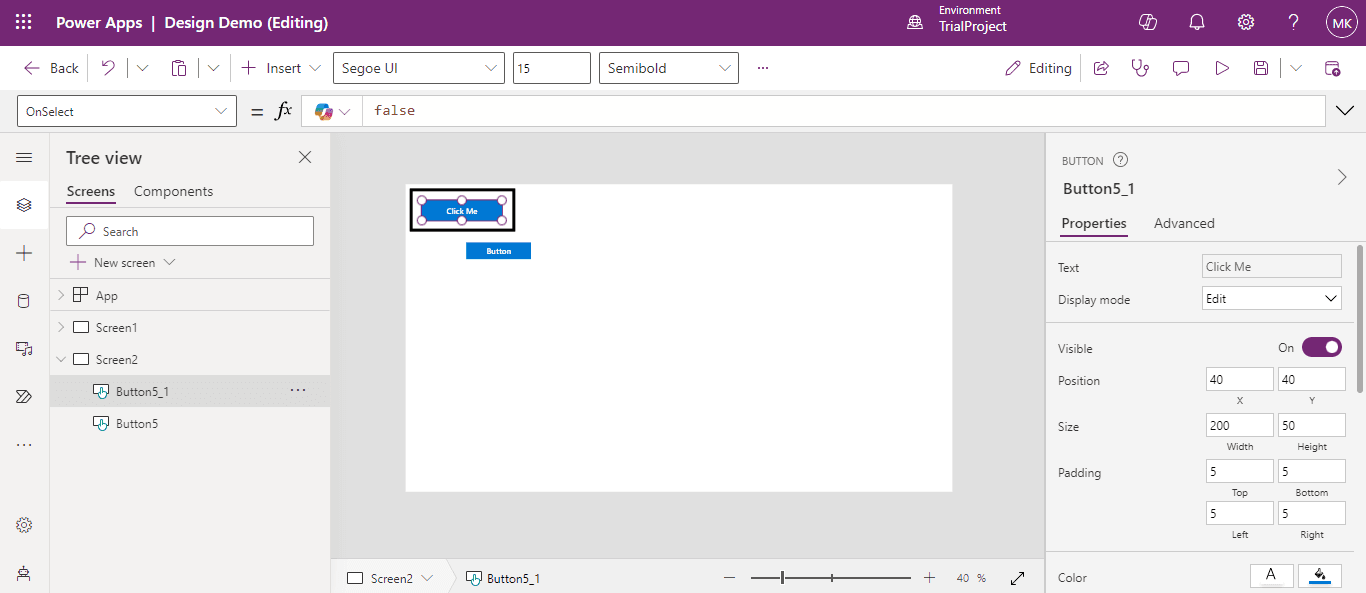
Task: Click the fill color swatch
Action: coord(1320,575)
